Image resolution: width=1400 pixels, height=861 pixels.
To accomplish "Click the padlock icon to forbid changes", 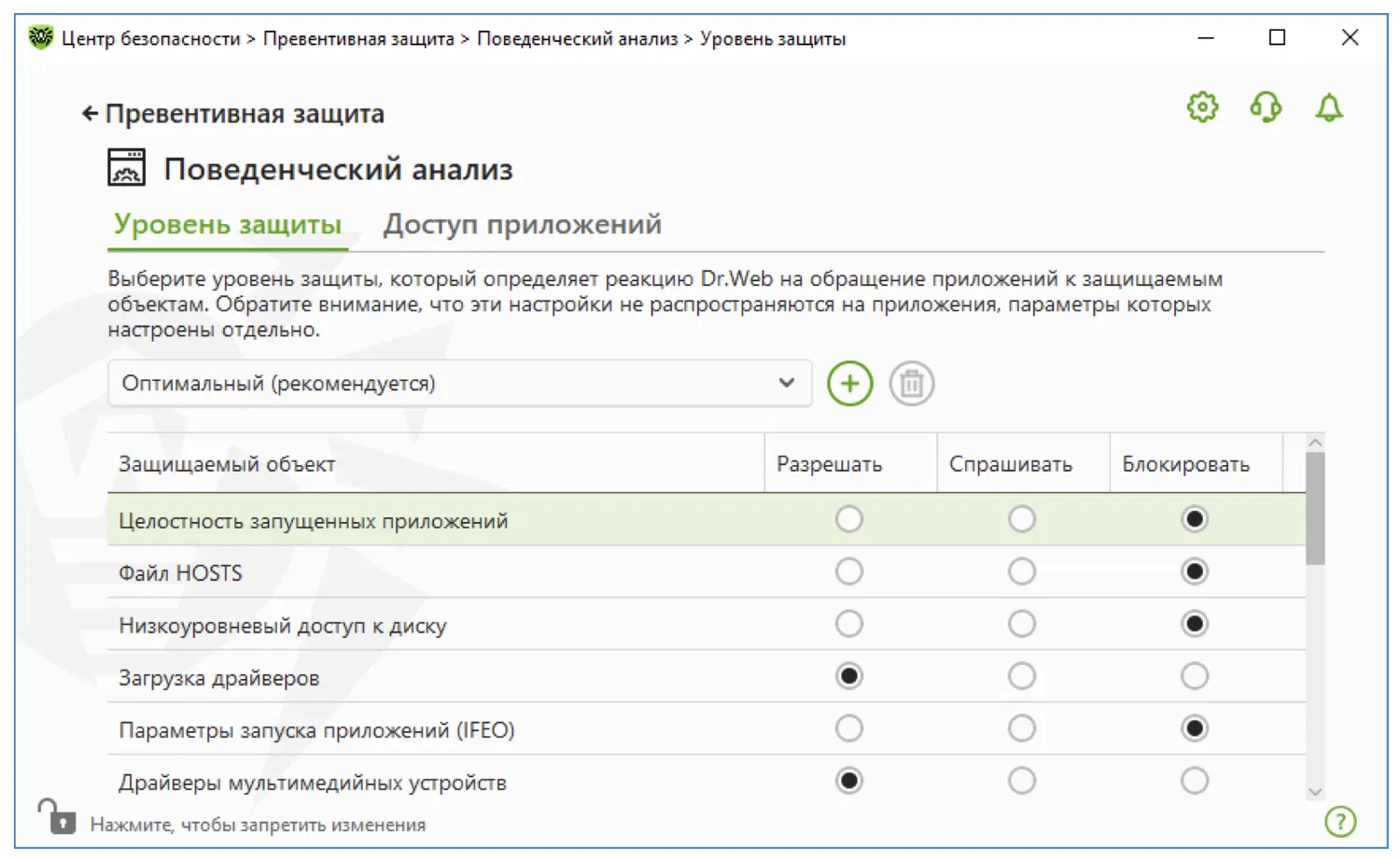I will click(x=58, y=817).
